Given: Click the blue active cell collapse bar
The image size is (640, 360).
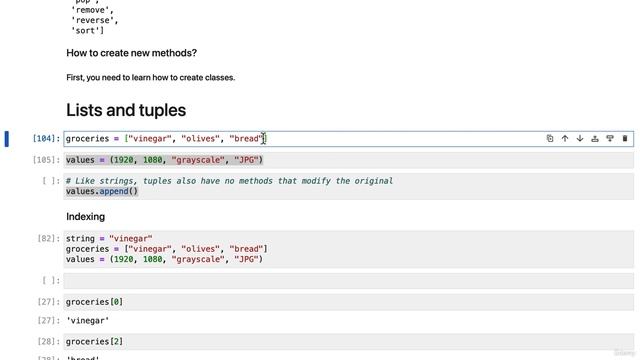Looking at the screenshot, I should coord(7,139).
